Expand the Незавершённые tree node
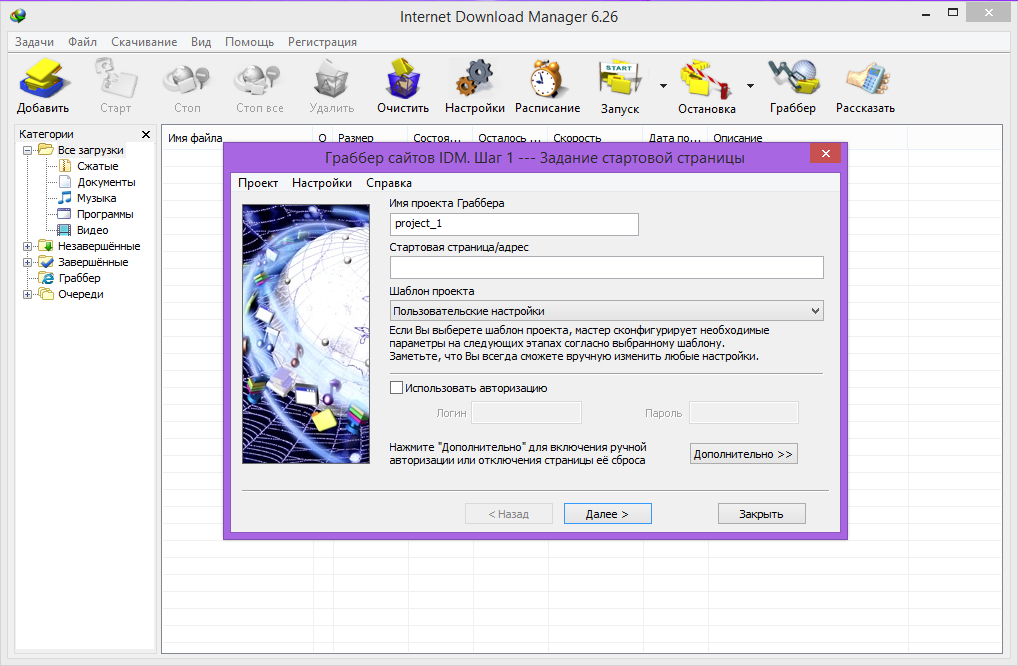The image size is (1018, 666). pos(27,246)
